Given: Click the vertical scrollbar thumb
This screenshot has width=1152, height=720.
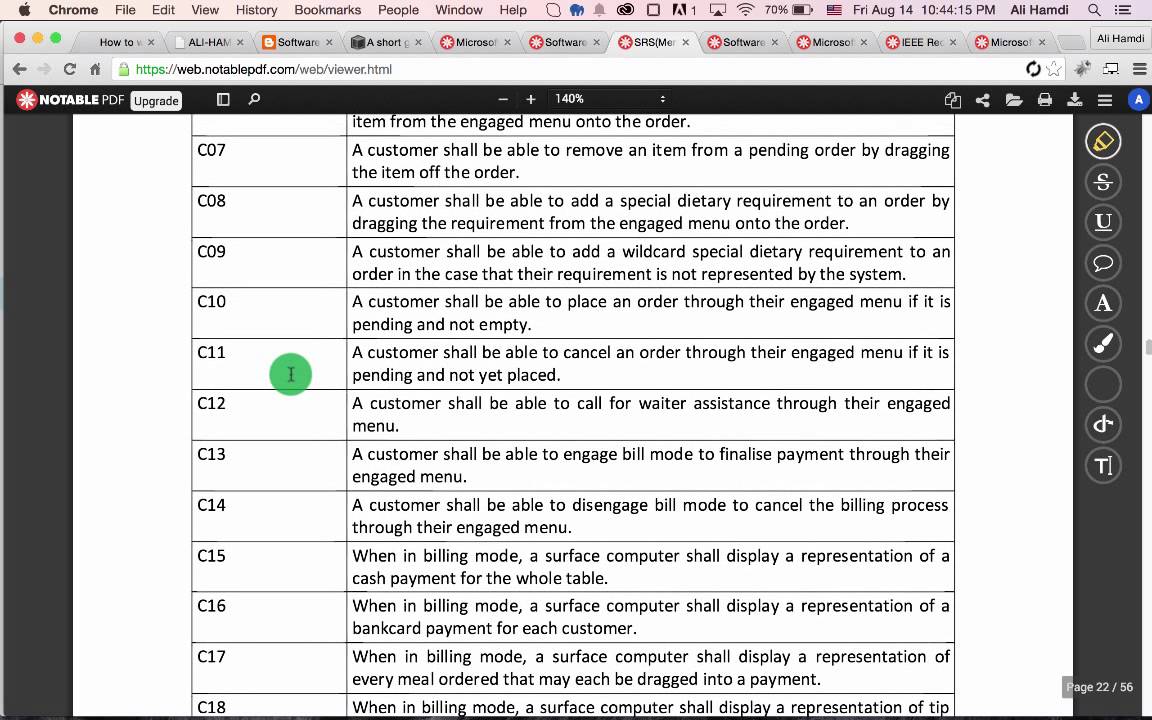Looking at the screenshot, I should coord(1148,347).
